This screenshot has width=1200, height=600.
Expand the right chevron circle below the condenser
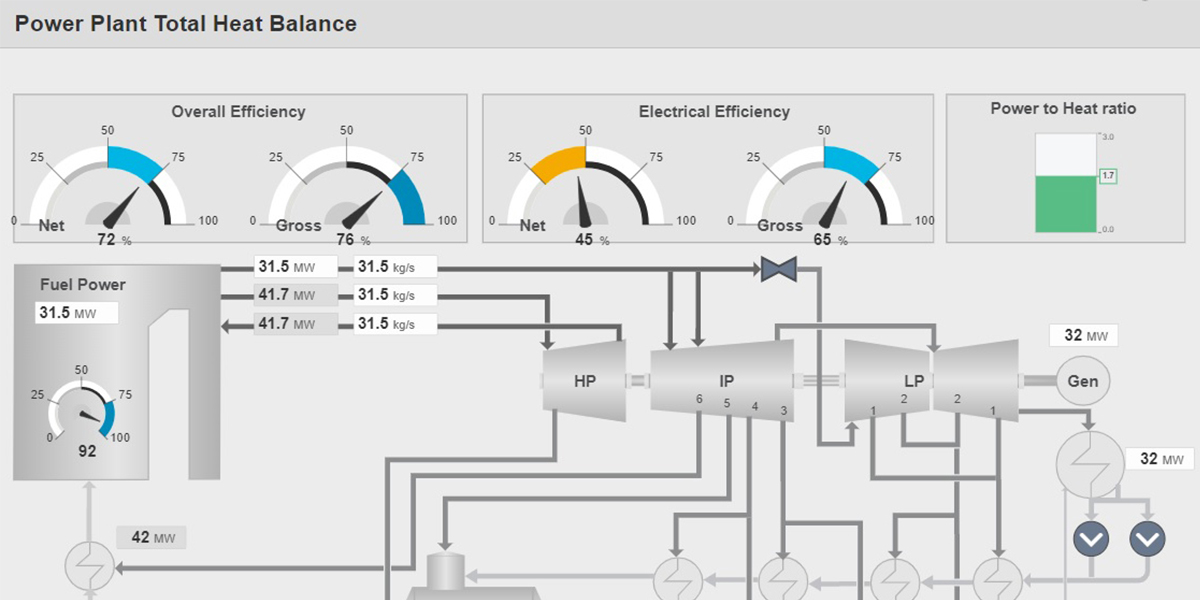tap(1146, 537)
